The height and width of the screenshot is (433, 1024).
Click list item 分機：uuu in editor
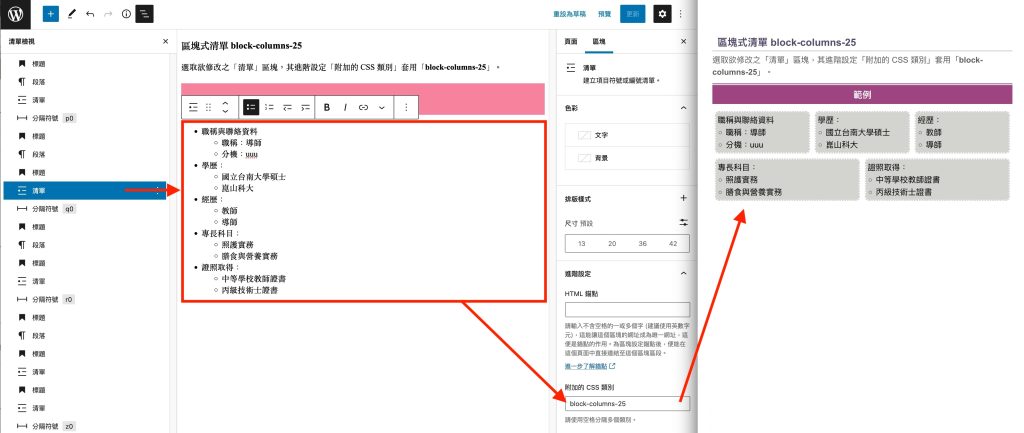pos(240,154)
